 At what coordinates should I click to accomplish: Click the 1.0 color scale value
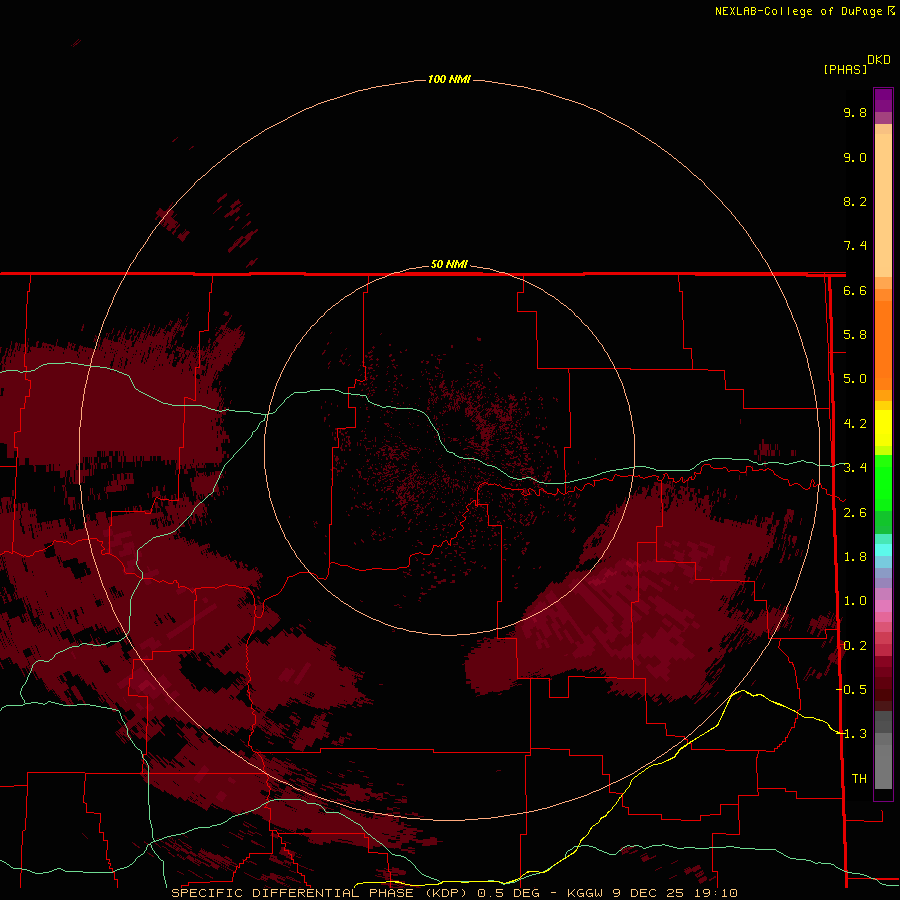click(855, 601)
